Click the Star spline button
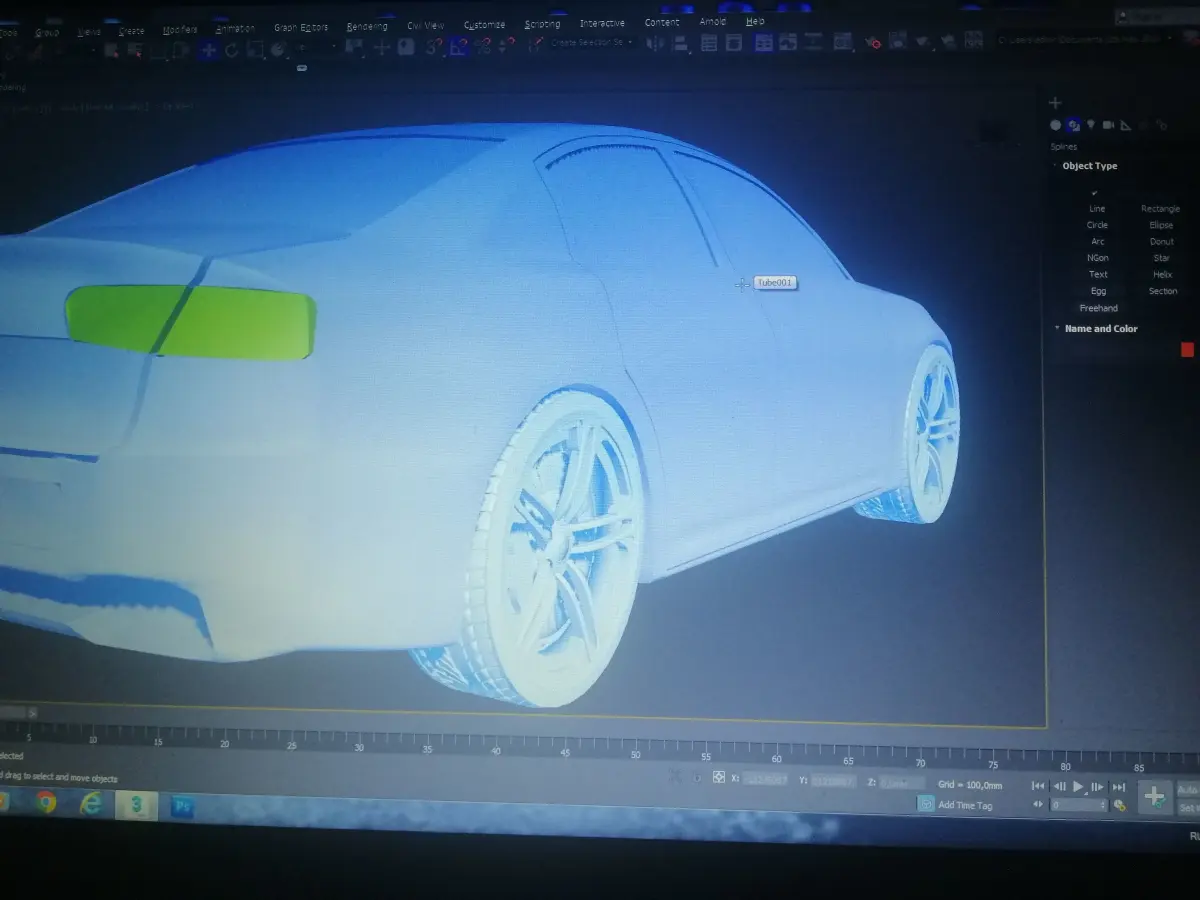The height and width of the screenshot is (900, 1200). pos(1161,258)
